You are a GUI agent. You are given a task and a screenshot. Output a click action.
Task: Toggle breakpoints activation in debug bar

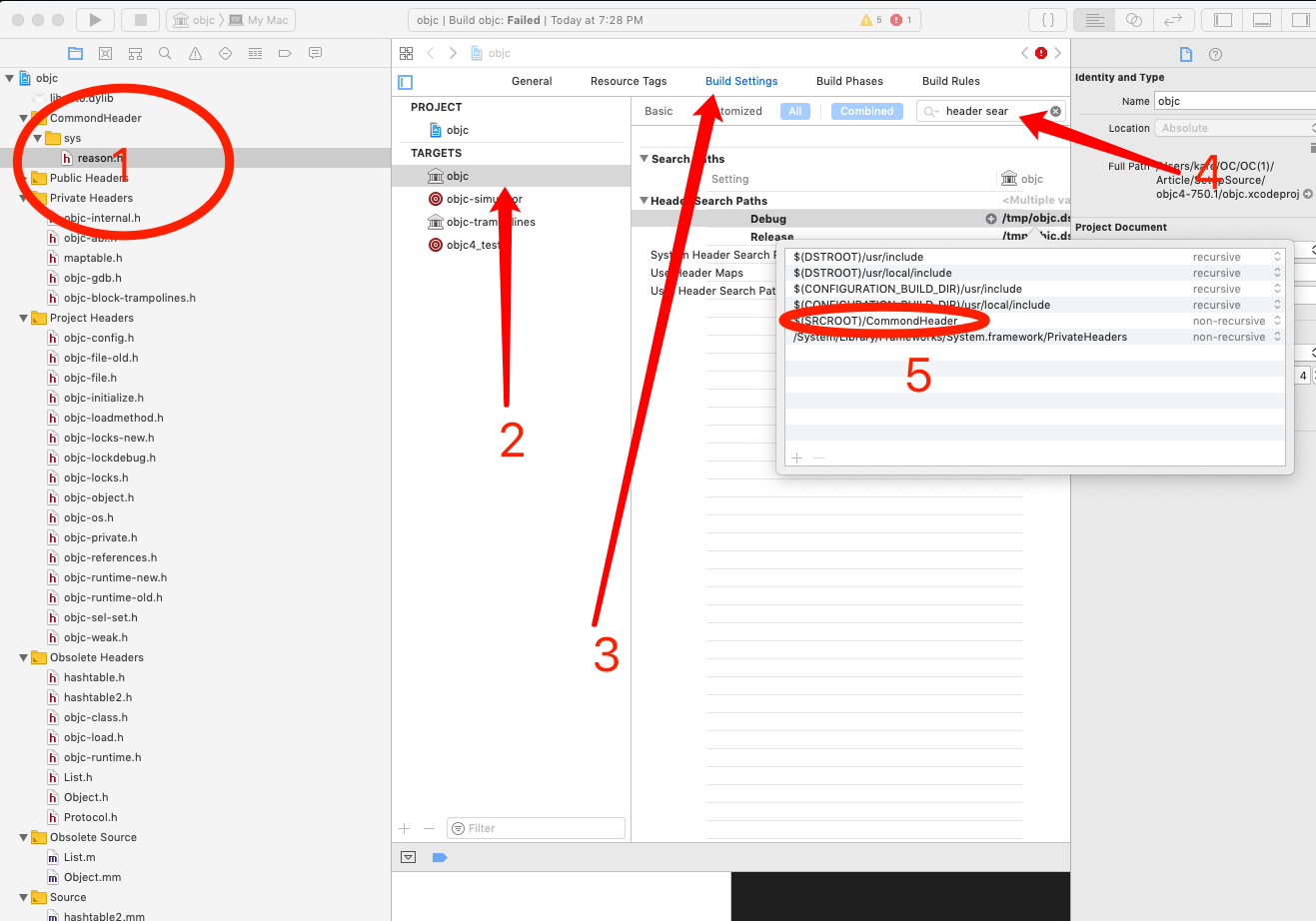tap(440, 857)
